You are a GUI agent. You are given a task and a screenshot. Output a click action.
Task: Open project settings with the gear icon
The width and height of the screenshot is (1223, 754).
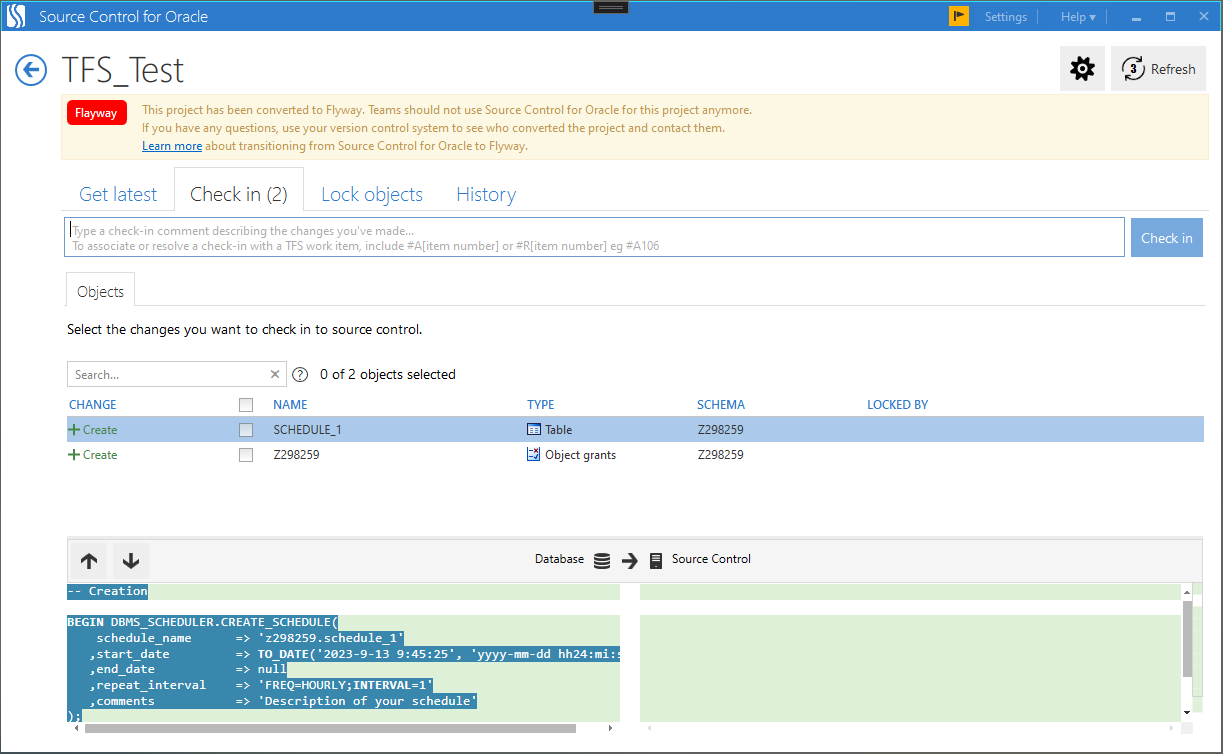tap(1082, 69)
